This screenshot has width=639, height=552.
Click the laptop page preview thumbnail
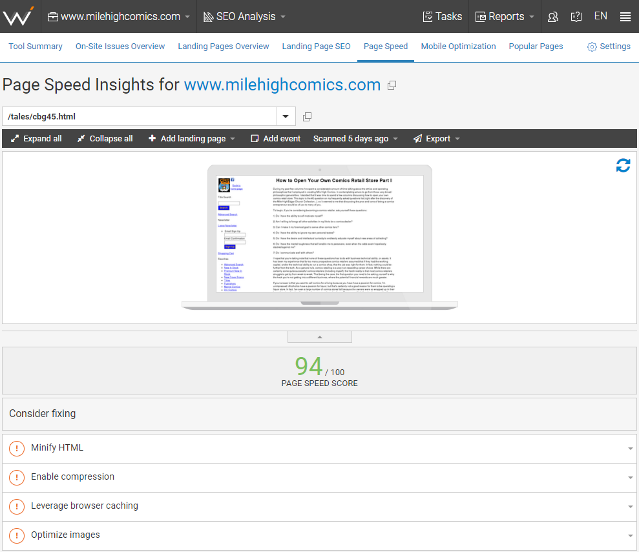coord(320,237)
